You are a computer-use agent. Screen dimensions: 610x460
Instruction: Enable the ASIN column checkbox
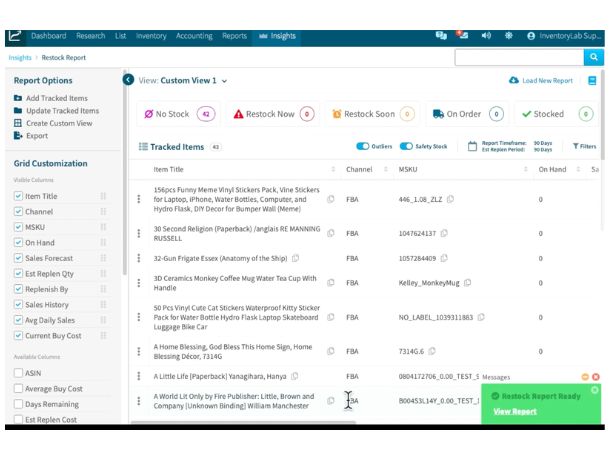click(x=18, y=373)
